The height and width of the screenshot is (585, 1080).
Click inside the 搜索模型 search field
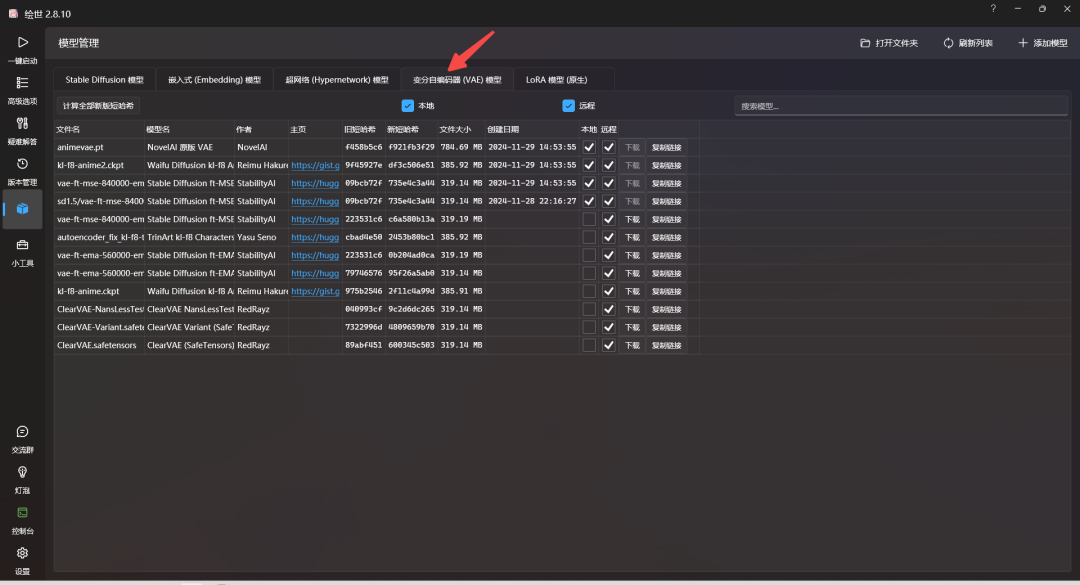point(900,104)
